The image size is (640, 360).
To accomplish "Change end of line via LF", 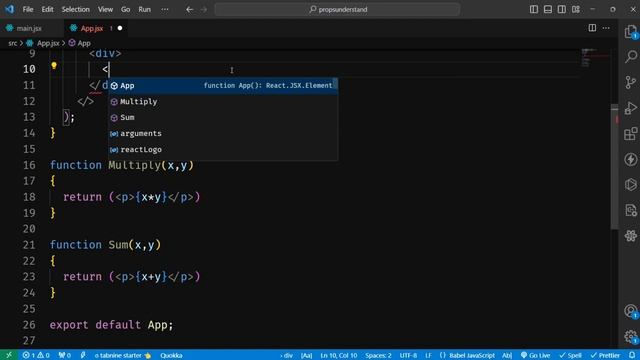I will (428, 355).
